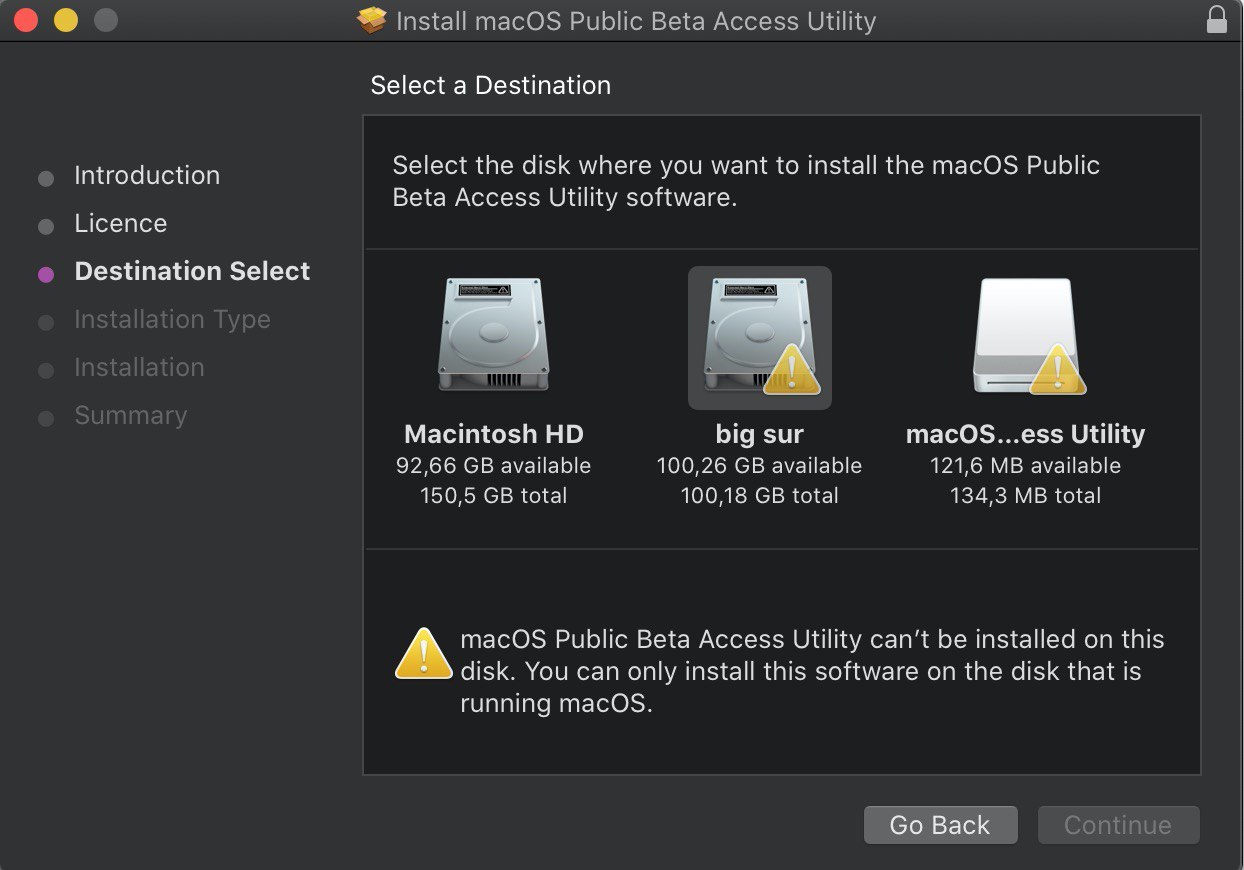1244x870 pixels.
Task: Click the Go Back button
Action: click(940, 825)
